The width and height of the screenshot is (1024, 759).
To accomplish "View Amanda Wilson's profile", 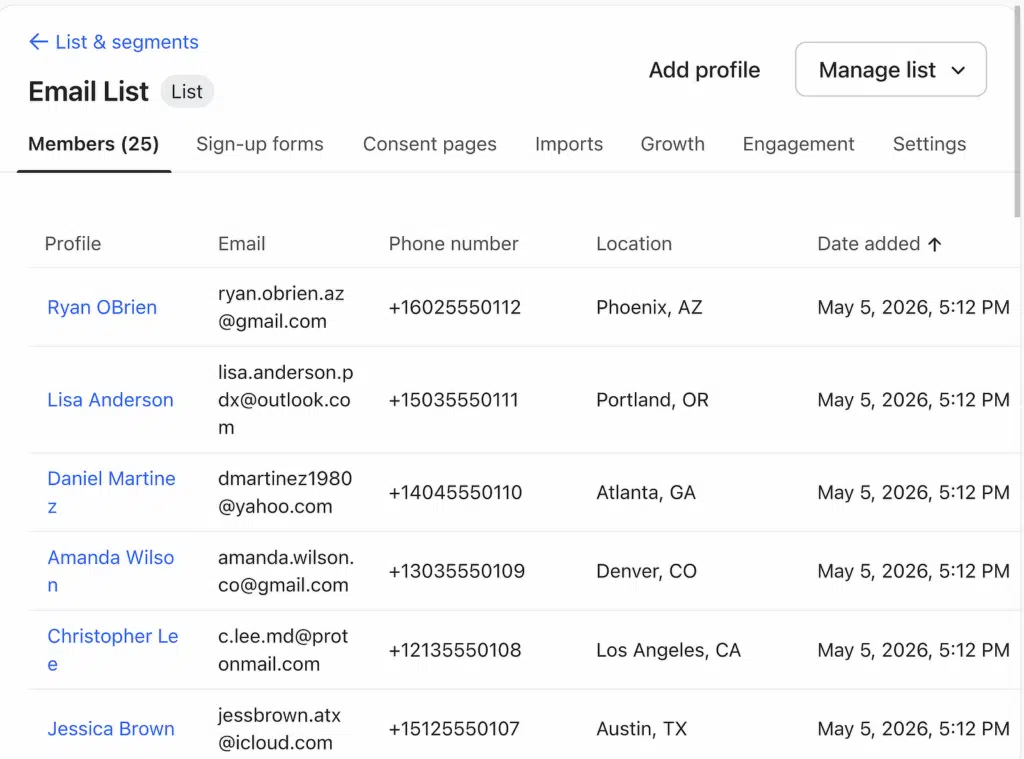I will 111,571.
